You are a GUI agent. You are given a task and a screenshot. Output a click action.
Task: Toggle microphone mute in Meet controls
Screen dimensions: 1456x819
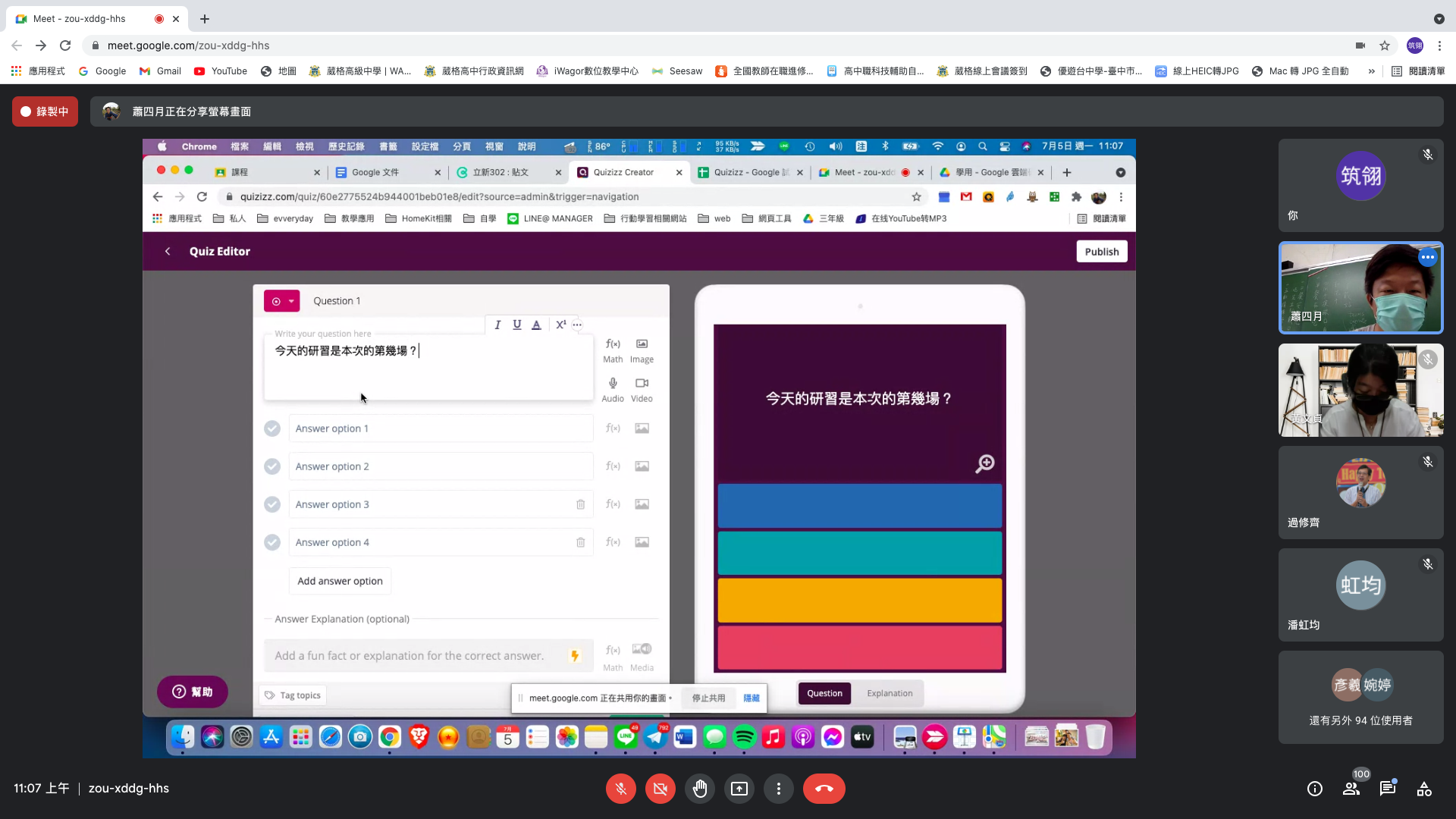pos(620,789)
